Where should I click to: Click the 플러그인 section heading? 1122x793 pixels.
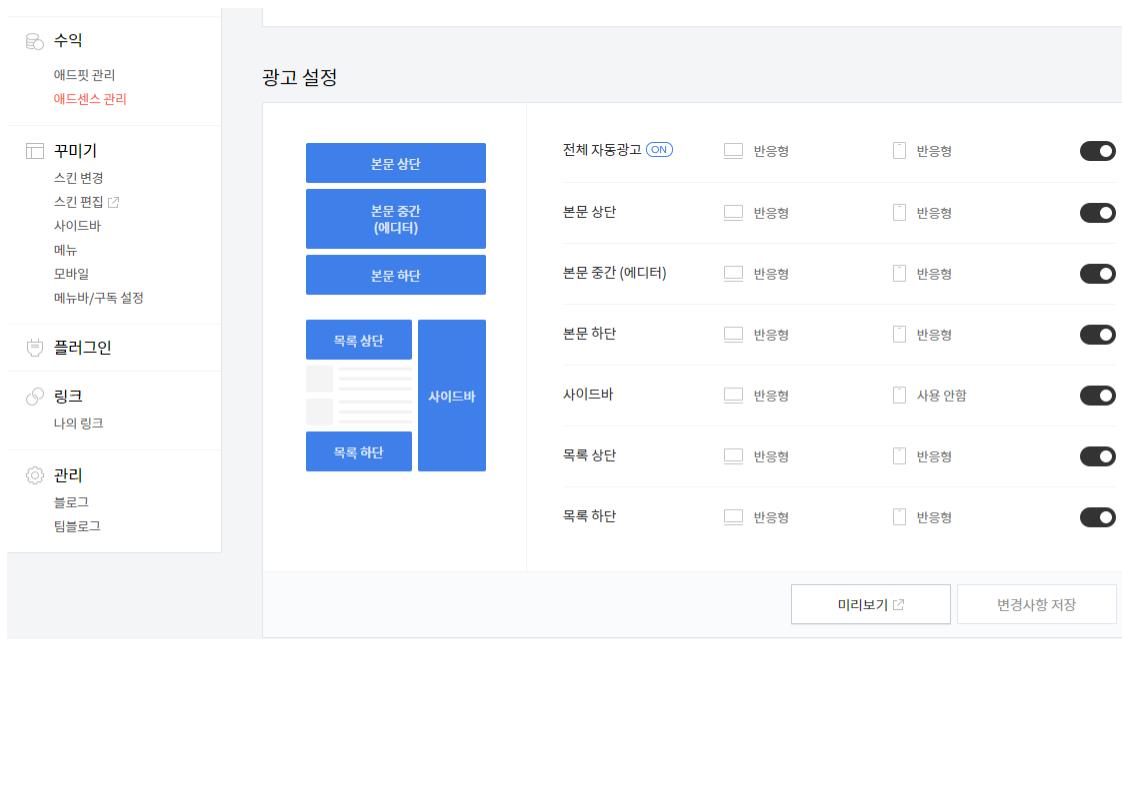pos(82,348)
